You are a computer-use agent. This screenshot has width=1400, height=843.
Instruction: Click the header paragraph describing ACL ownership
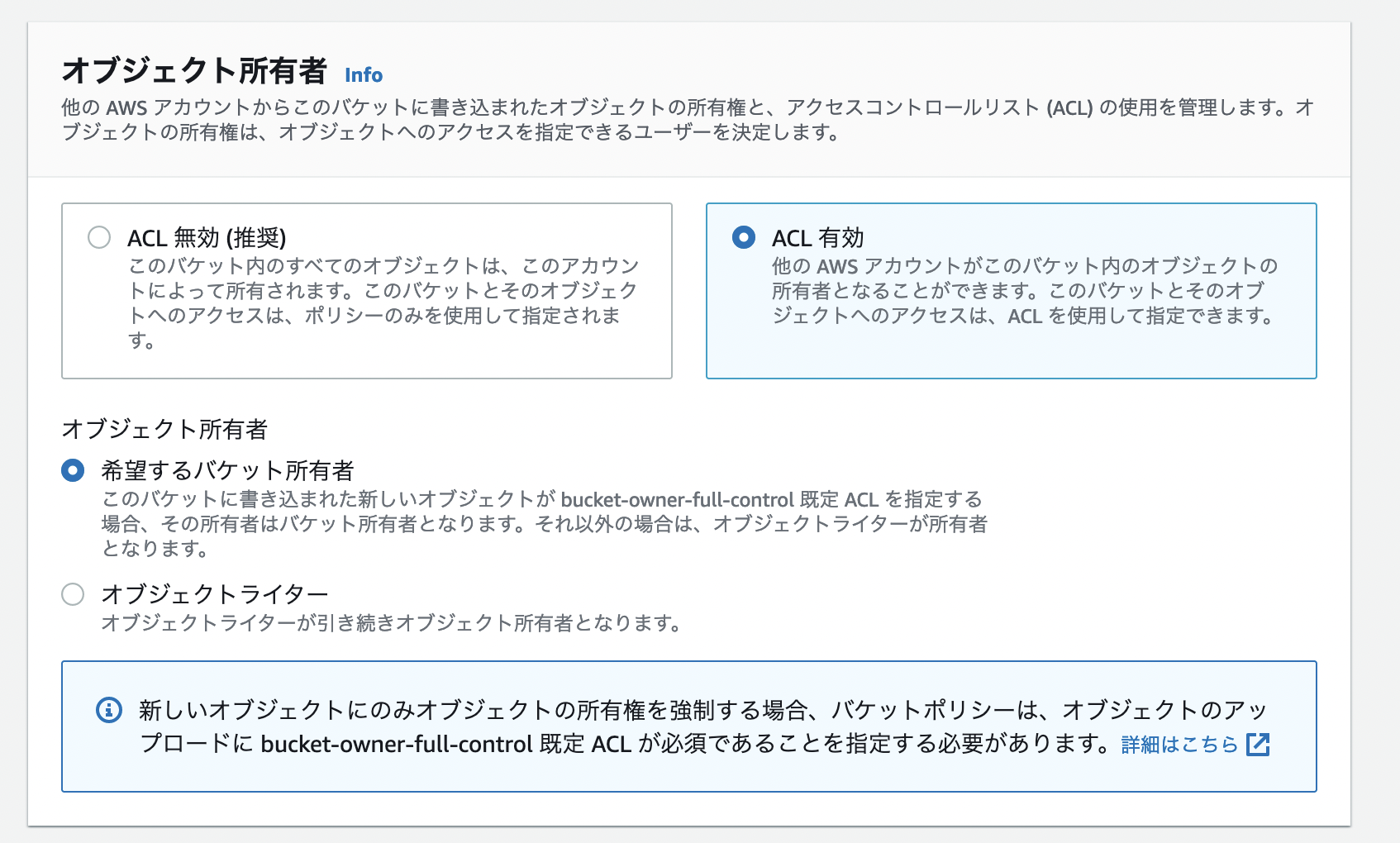(x=686, y=120)
